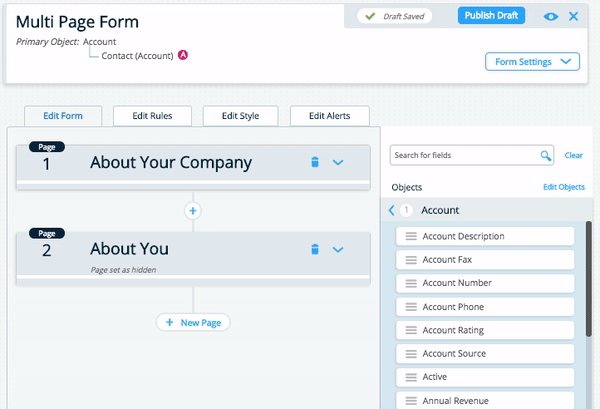Click the magnifier icon in field search
Image resolution: width=600 pixels, height=409 pixels.
coord(546,156)
